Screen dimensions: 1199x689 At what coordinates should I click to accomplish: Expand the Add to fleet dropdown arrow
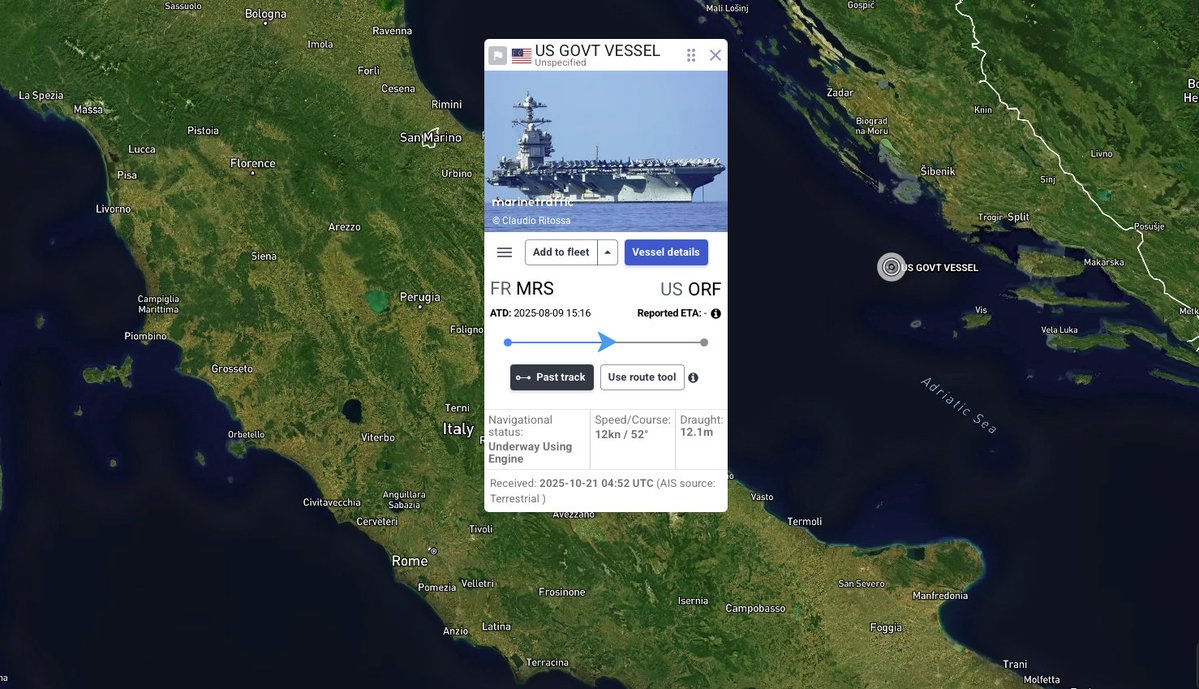pos(608,252)
